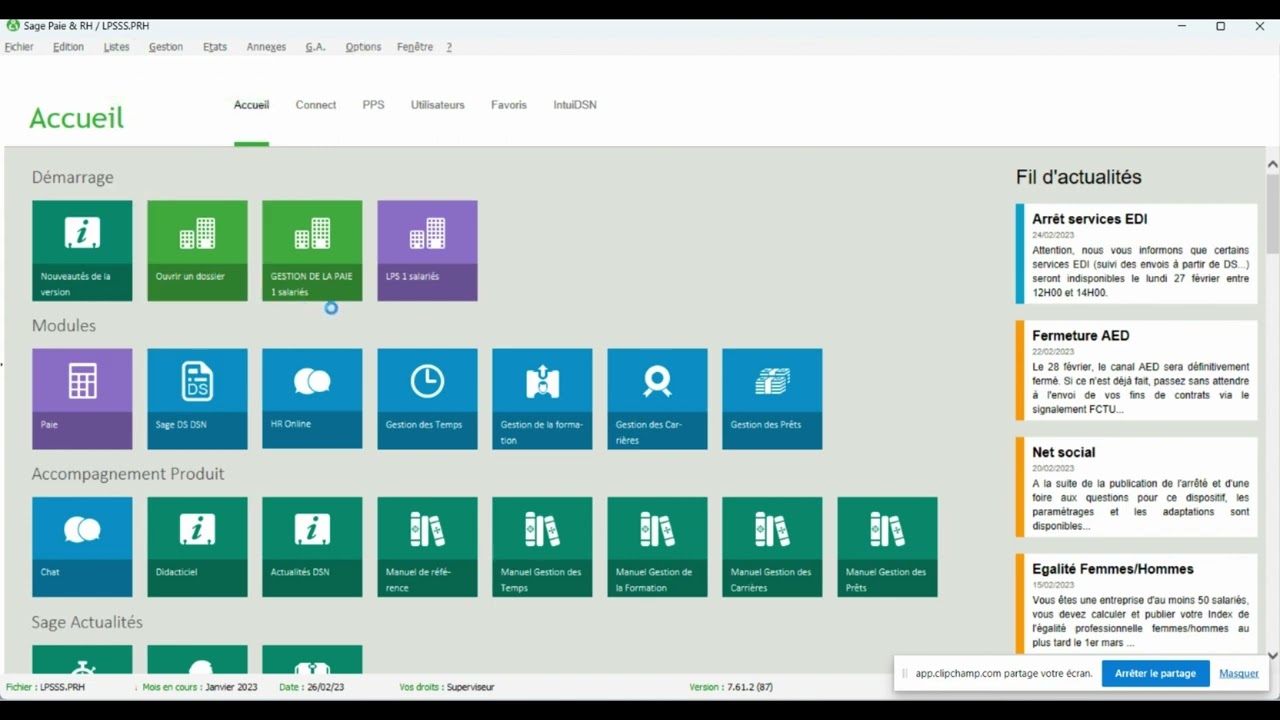Open the Didacticiel tile
Image resolution: width=1280 pixels, height=720 pixels.
point(197,547)
